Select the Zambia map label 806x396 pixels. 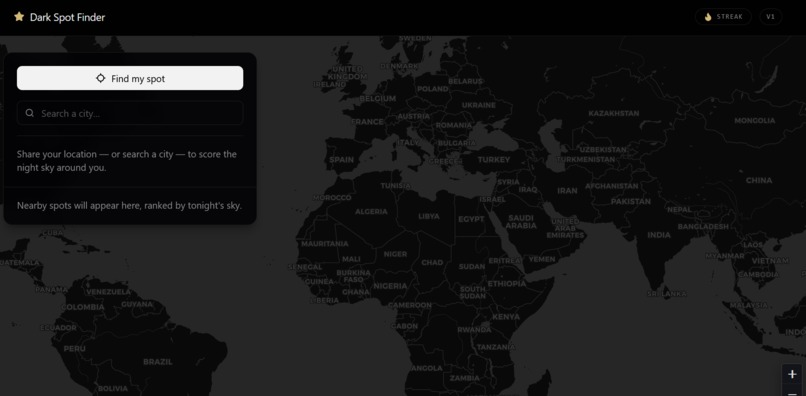tap(465, 378)
